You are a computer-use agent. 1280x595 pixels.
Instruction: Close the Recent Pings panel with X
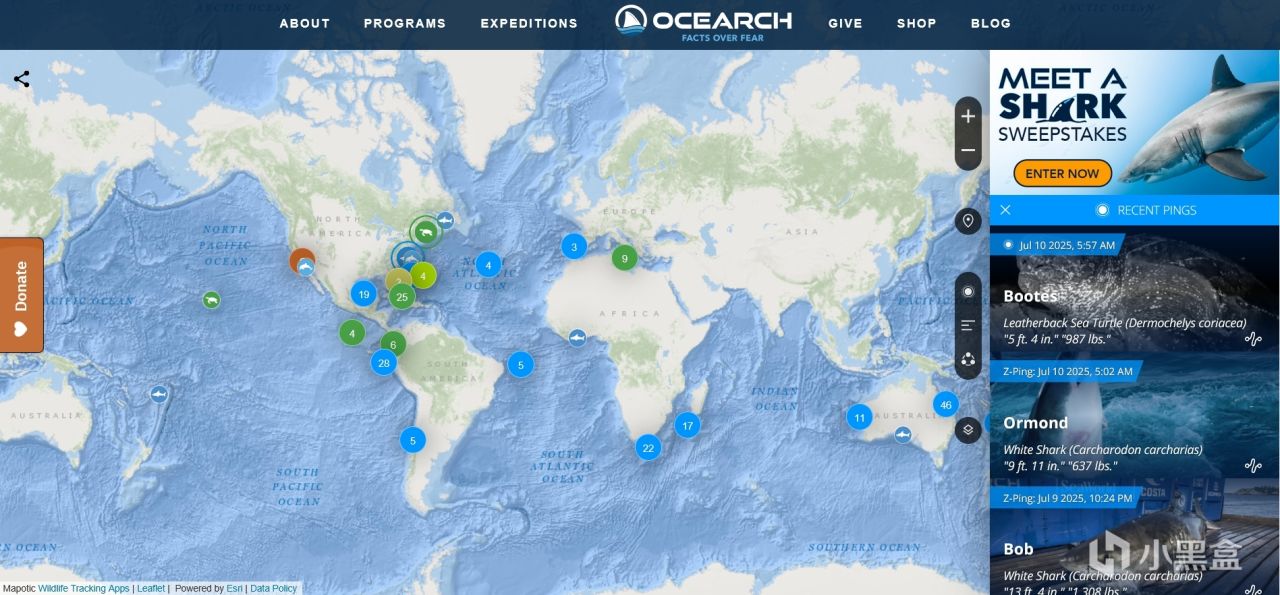pos(1006,210)
